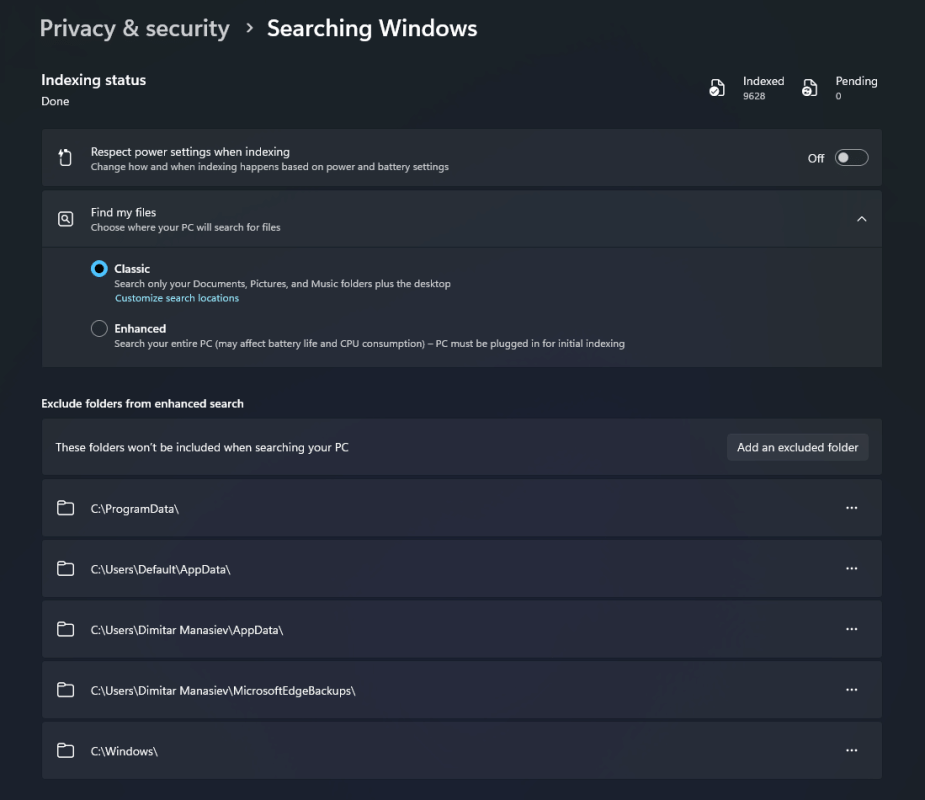Turn on Respect power settings toggle
925x800 pixels.
click(x=851, y=158)
